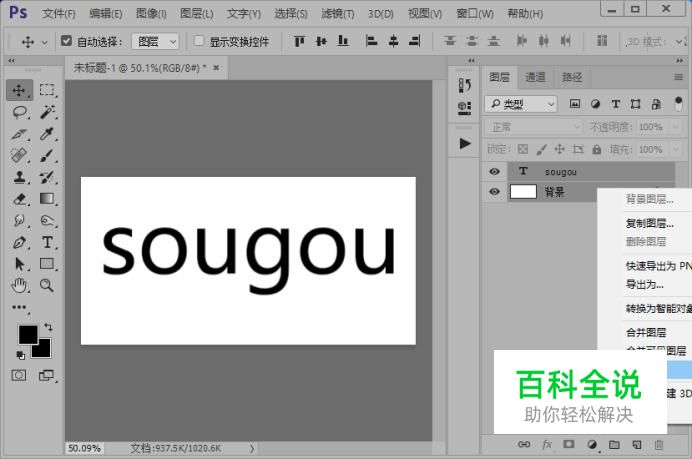Select the Pen tool
This screenshot has height=459, width=692.
pyautogui.click(x=19, y=242)
